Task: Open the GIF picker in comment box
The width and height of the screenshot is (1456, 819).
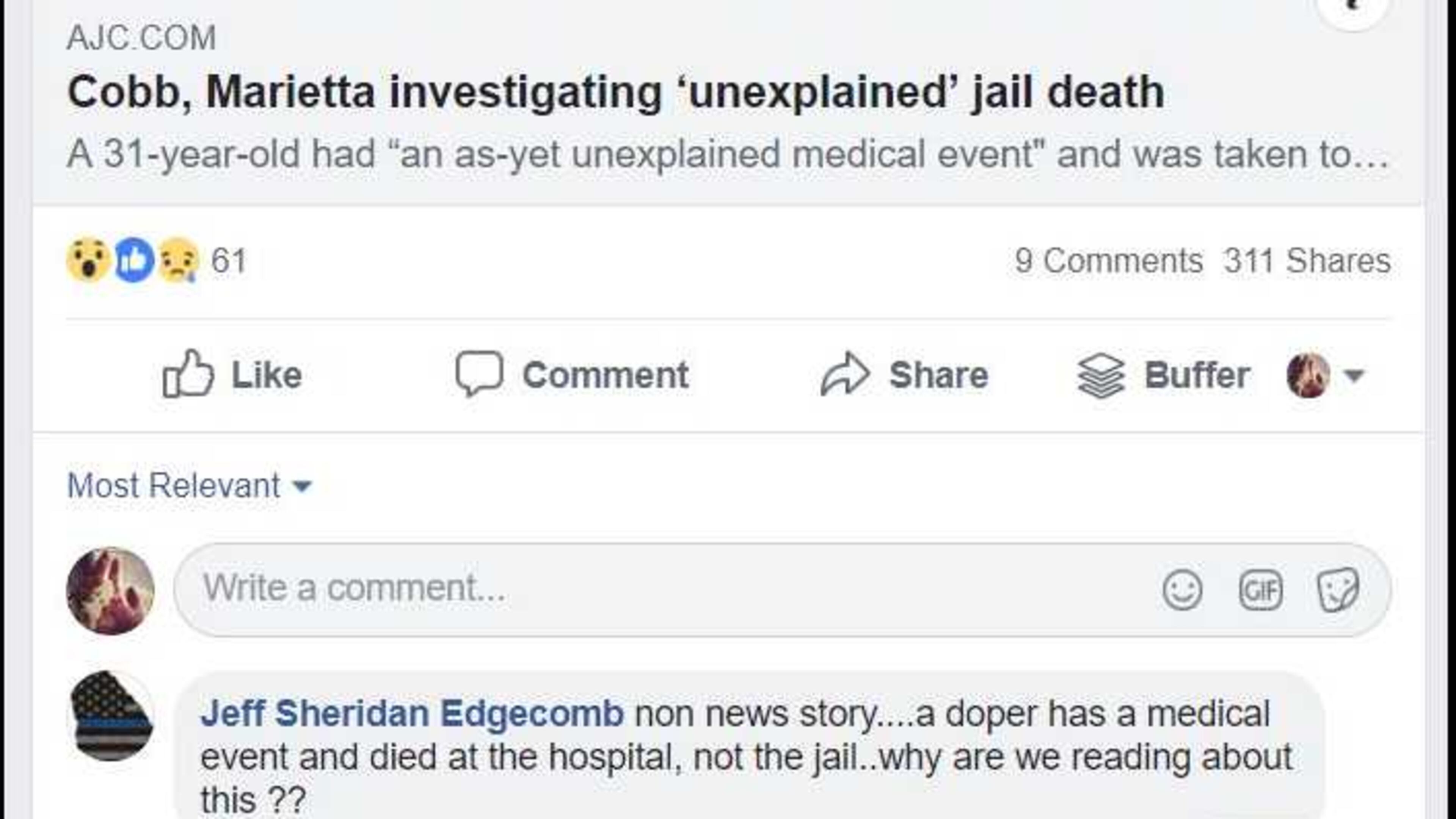Action: (1260, 590)
